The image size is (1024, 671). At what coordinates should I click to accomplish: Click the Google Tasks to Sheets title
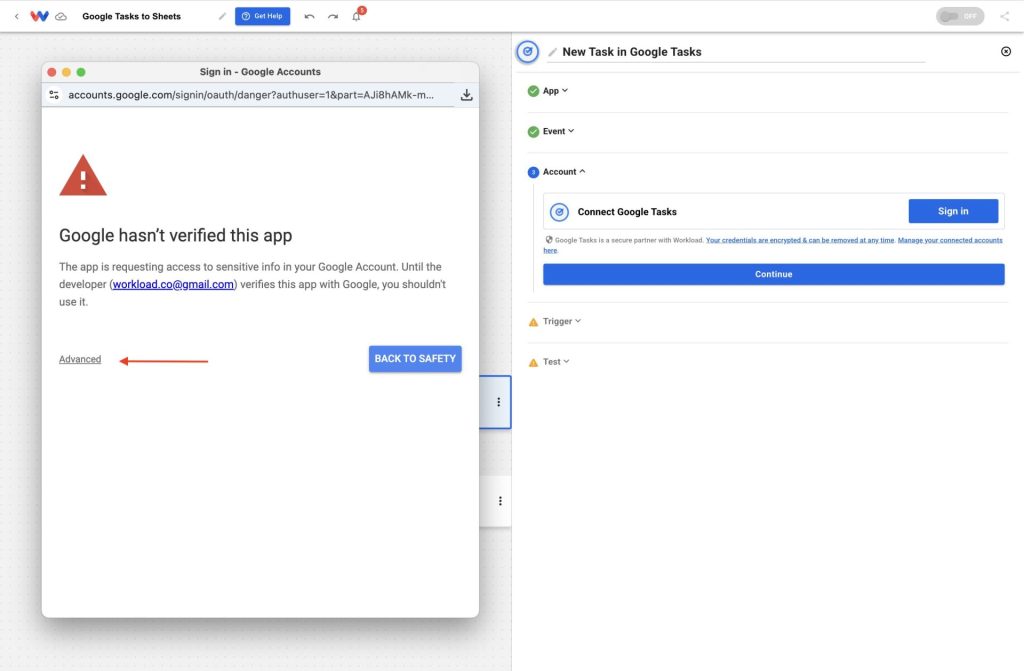[x=131, y=16]
